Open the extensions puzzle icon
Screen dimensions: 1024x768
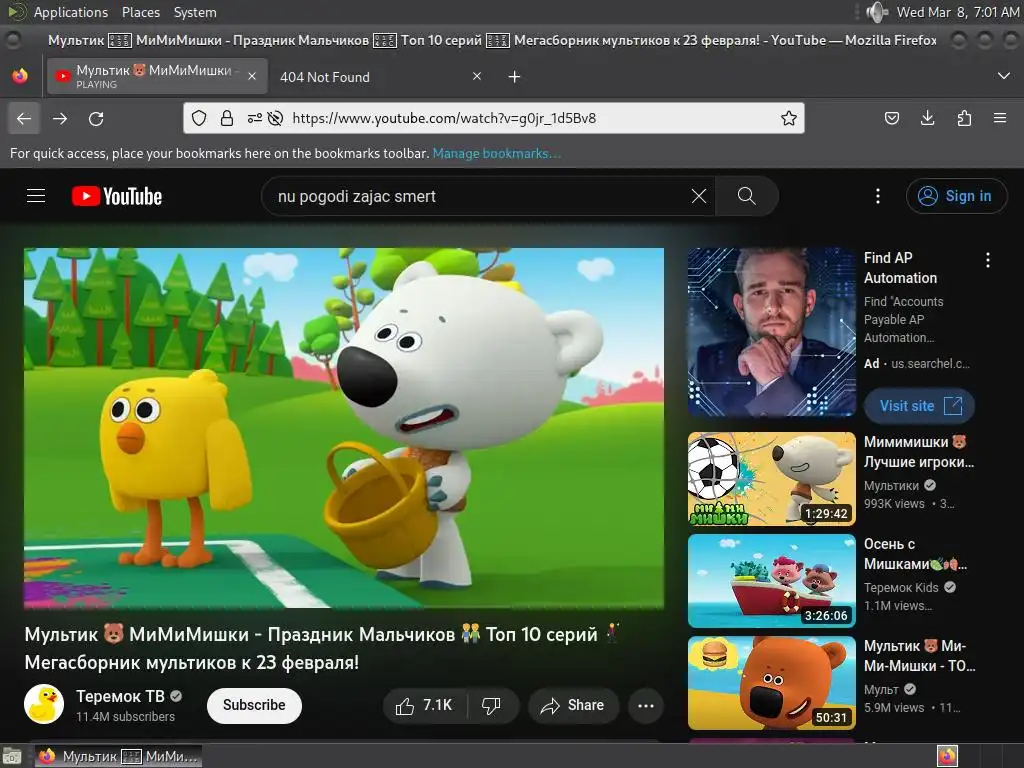(x=964, y=118)
